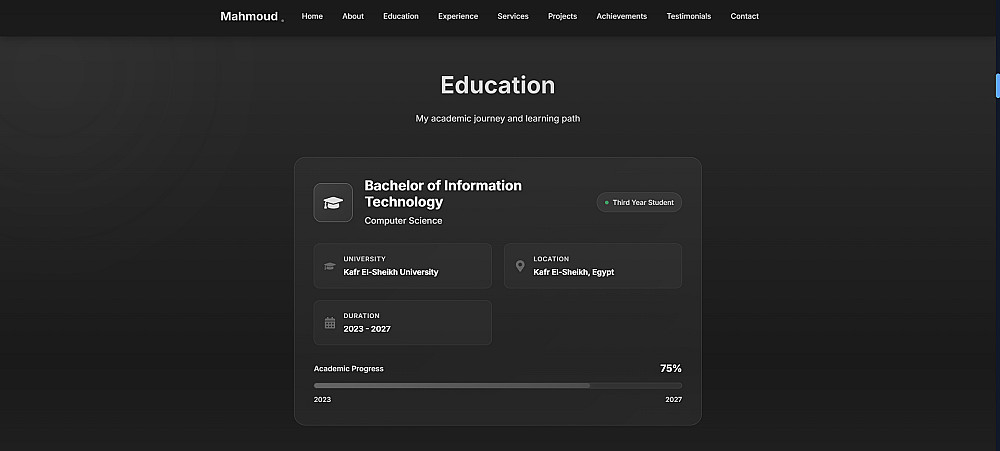The height and width of the screenshot is (451, 1000).
Task: Open the Projects nav link
Action: click(x=562, y=17)
